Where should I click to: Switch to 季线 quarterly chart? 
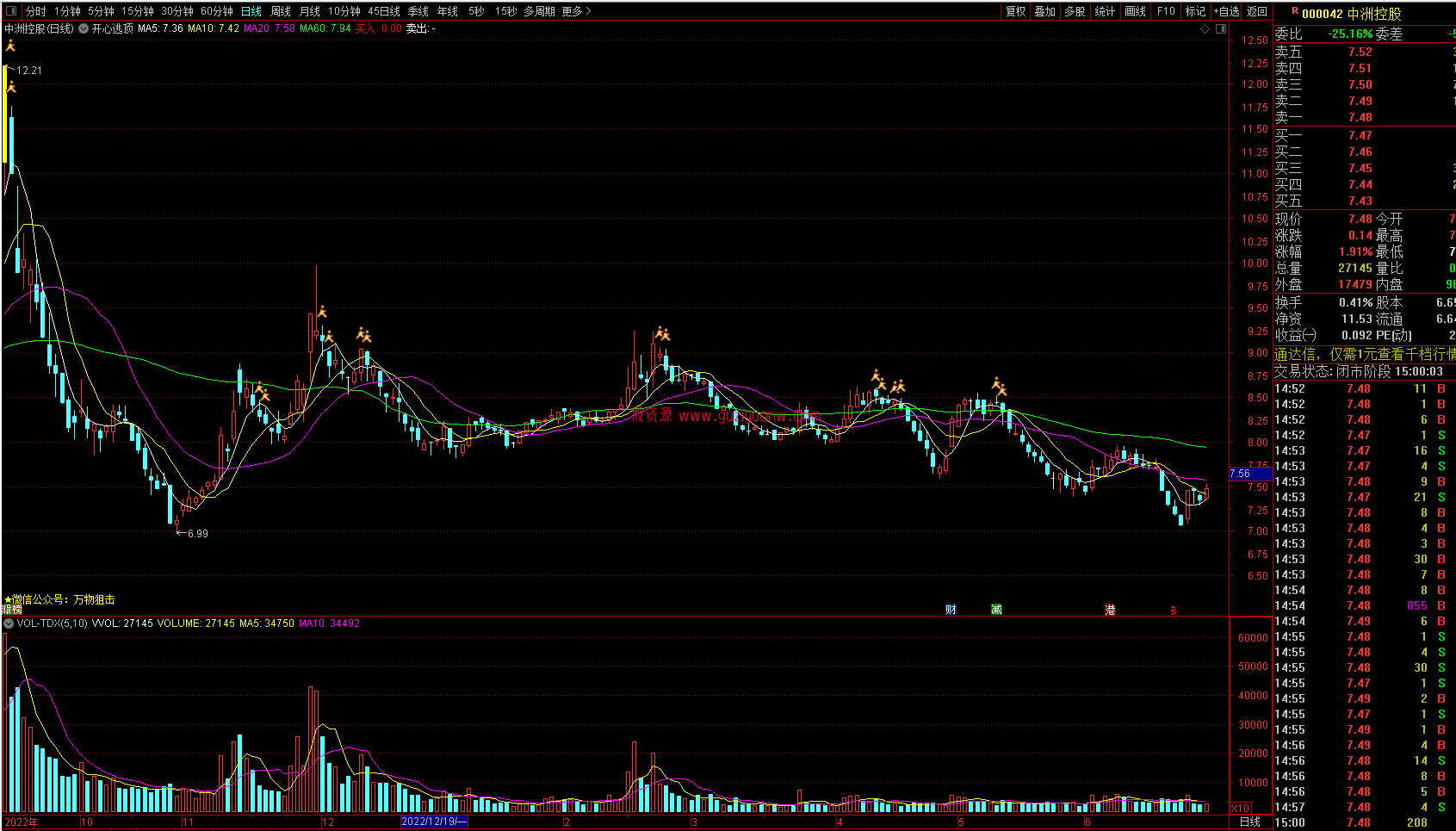tap(418, 11)
